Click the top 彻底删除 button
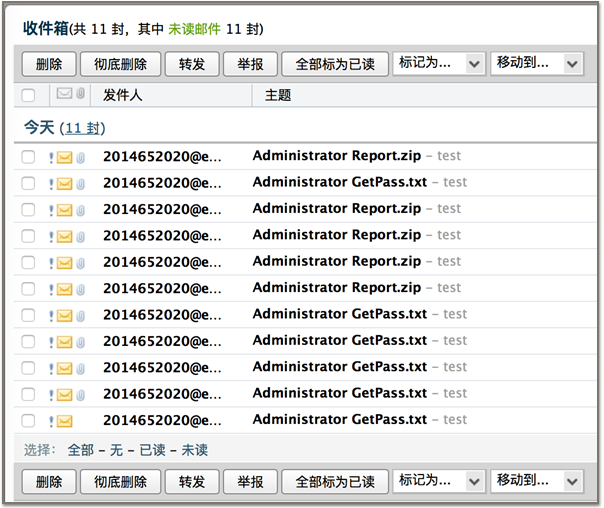The image size is (604, 508). point(120,64)
